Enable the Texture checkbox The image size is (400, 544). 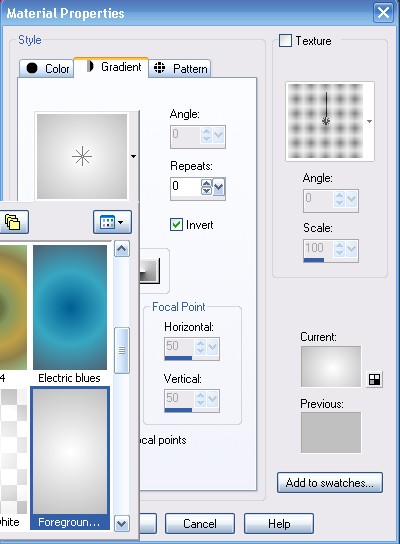coord(285,41)
